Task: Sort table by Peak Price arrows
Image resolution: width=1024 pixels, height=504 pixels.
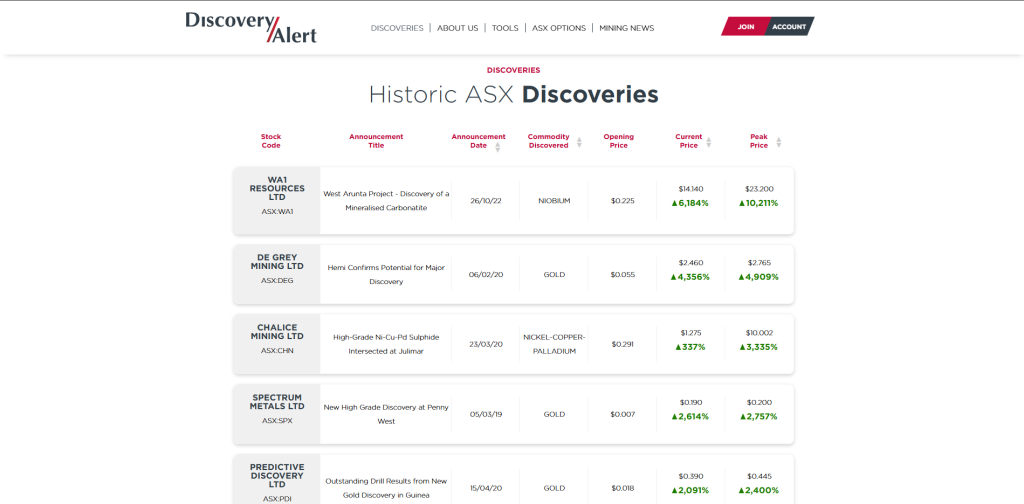Action: tap(778, 142)
